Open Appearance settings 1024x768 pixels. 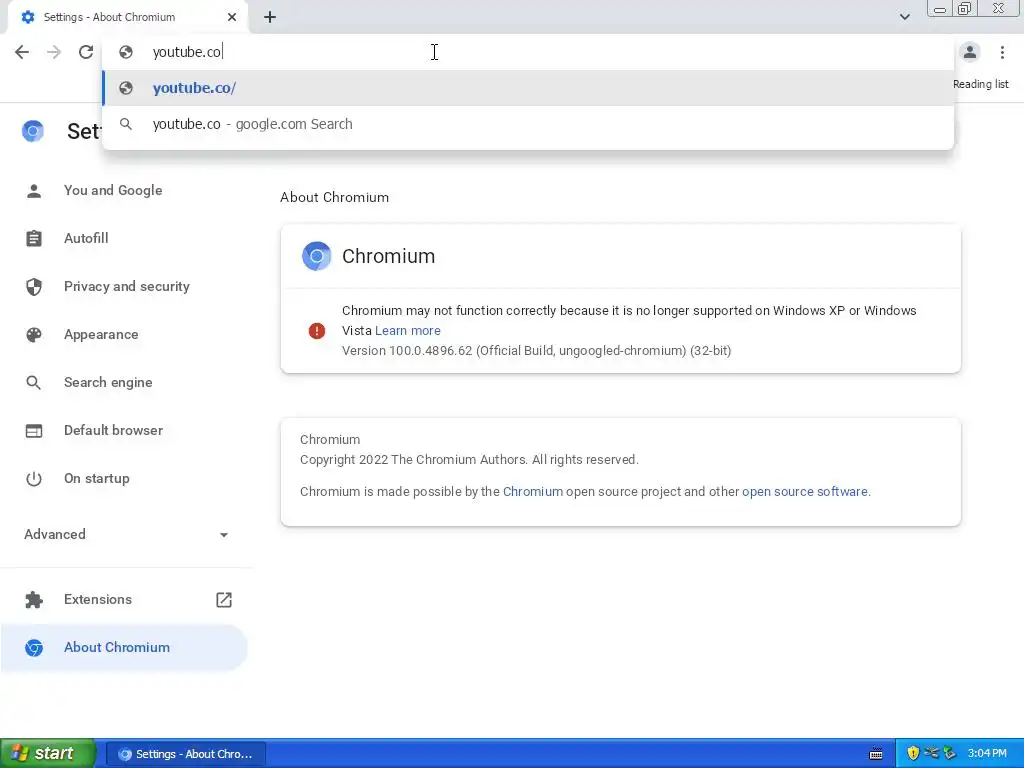101,334
